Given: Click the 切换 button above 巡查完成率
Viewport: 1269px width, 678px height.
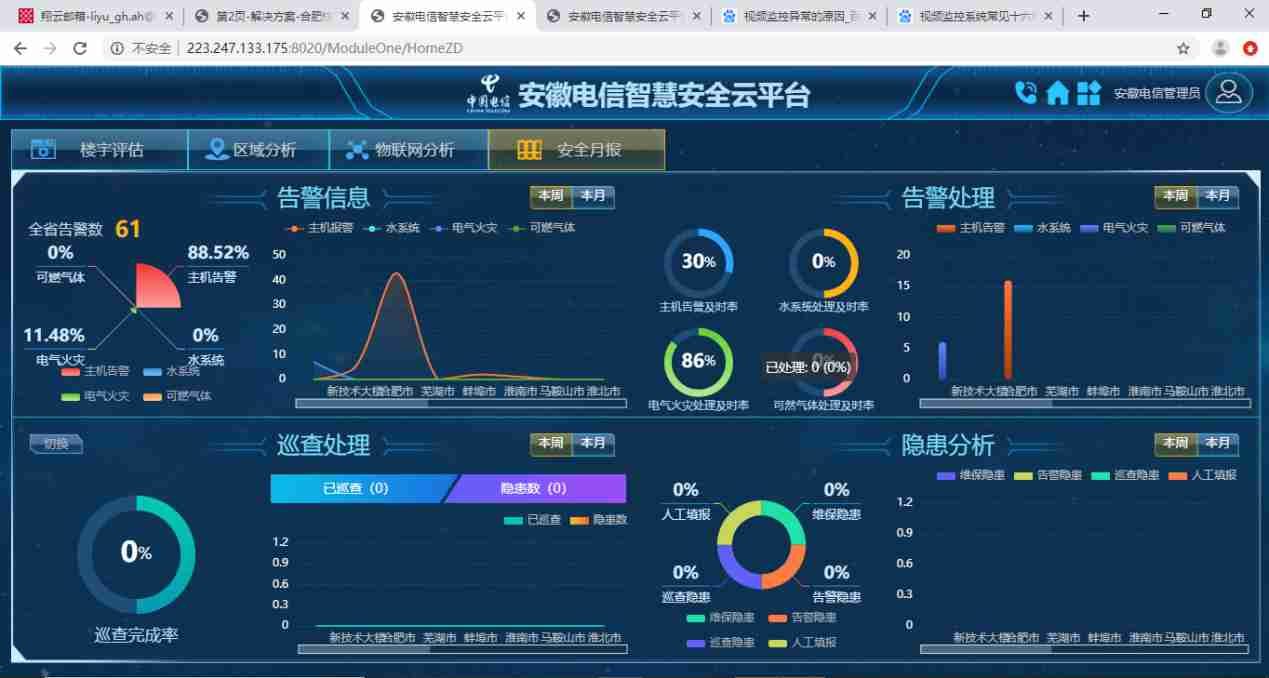Looking at the screenshot, I should [x=56, y=444].
